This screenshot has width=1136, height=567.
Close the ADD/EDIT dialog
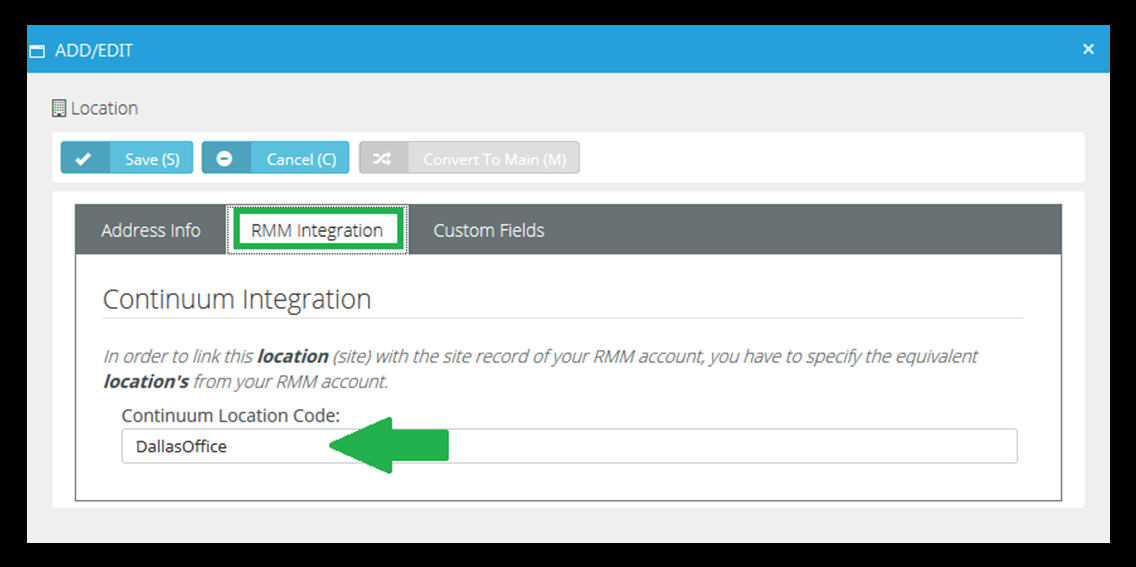coord(1088,49)
